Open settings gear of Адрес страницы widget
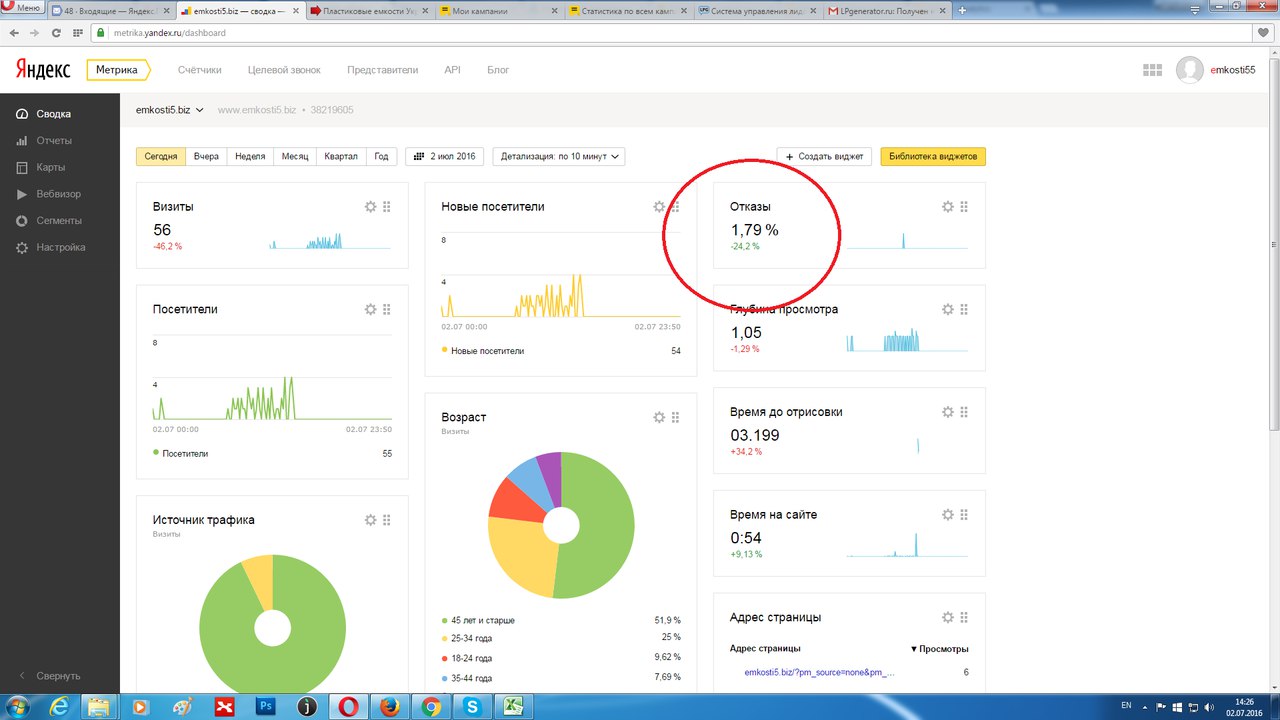 (x=948, y=618)
